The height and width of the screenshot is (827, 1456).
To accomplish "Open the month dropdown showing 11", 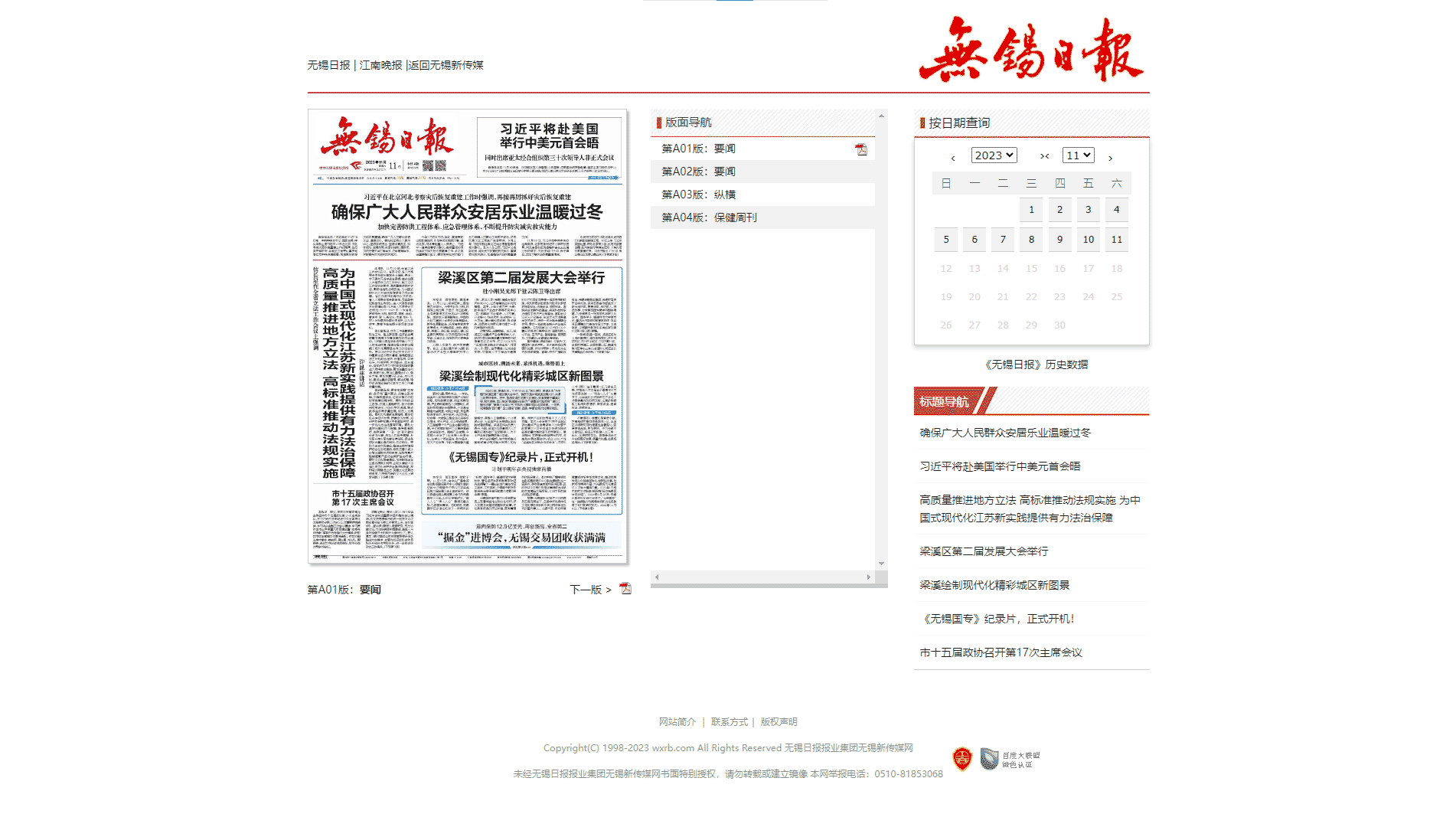I will click(1078, 155).
